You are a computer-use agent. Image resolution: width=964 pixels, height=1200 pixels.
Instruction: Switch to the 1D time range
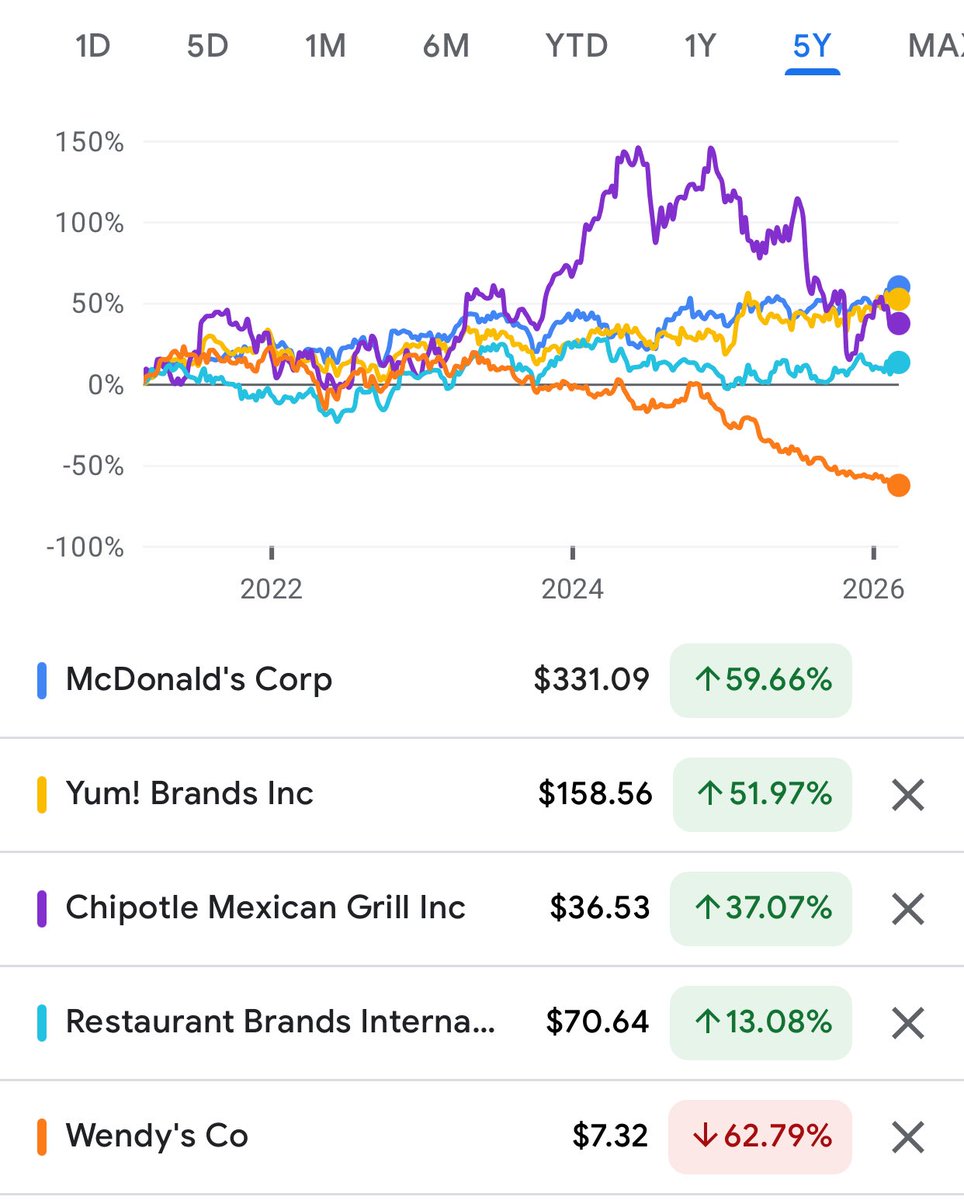pyautogui.click(x=93, y=46)
